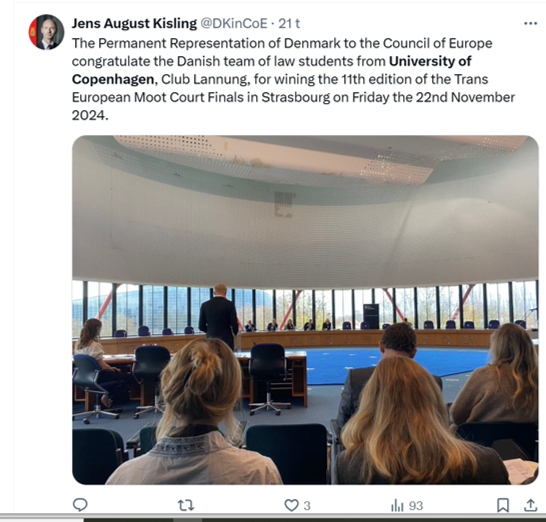Click the view count number 93
Viewport: 546px width, 522px height.
[x=416, y=505]
